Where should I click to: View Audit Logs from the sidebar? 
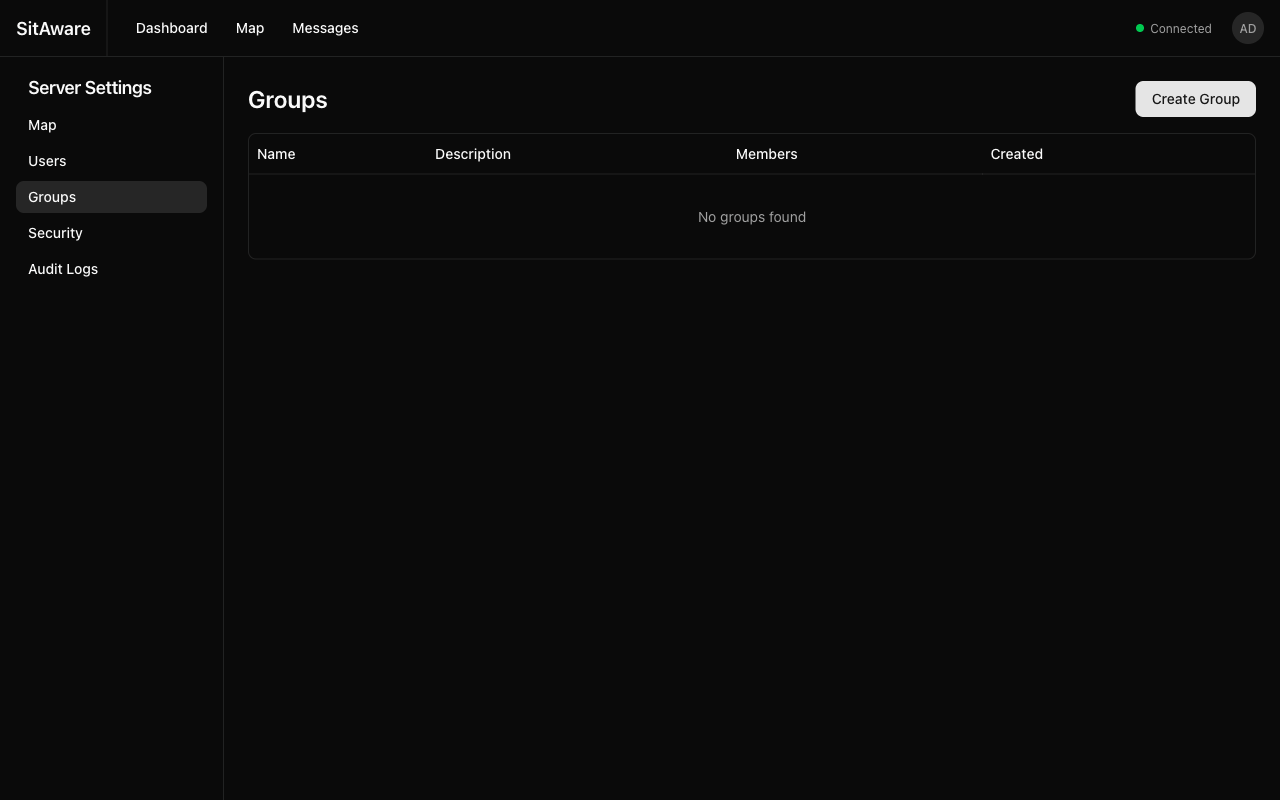[63, 269]
